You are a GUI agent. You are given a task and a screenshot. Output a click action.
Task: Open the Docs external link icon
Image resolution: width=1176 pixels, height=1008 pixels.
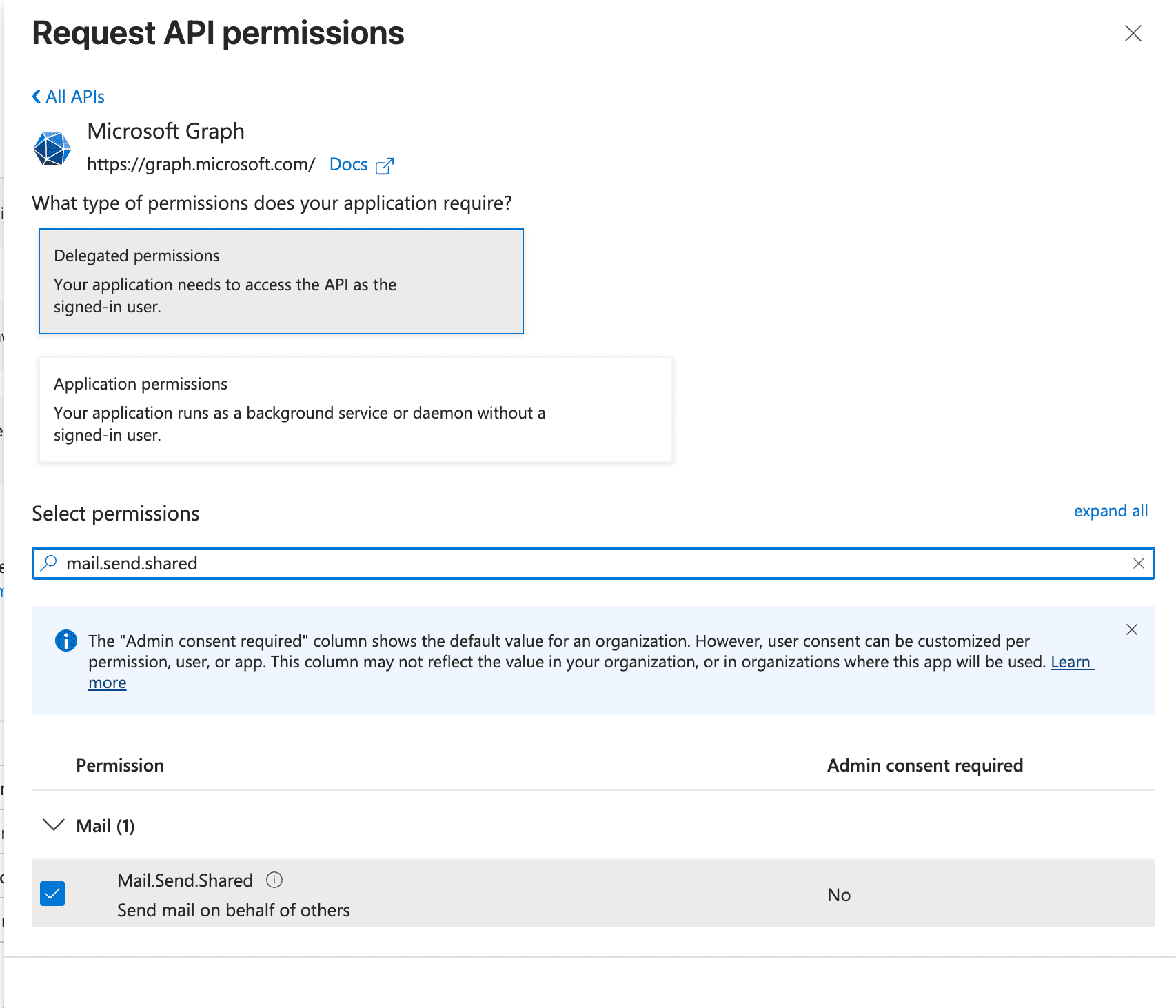pos(385,165)
